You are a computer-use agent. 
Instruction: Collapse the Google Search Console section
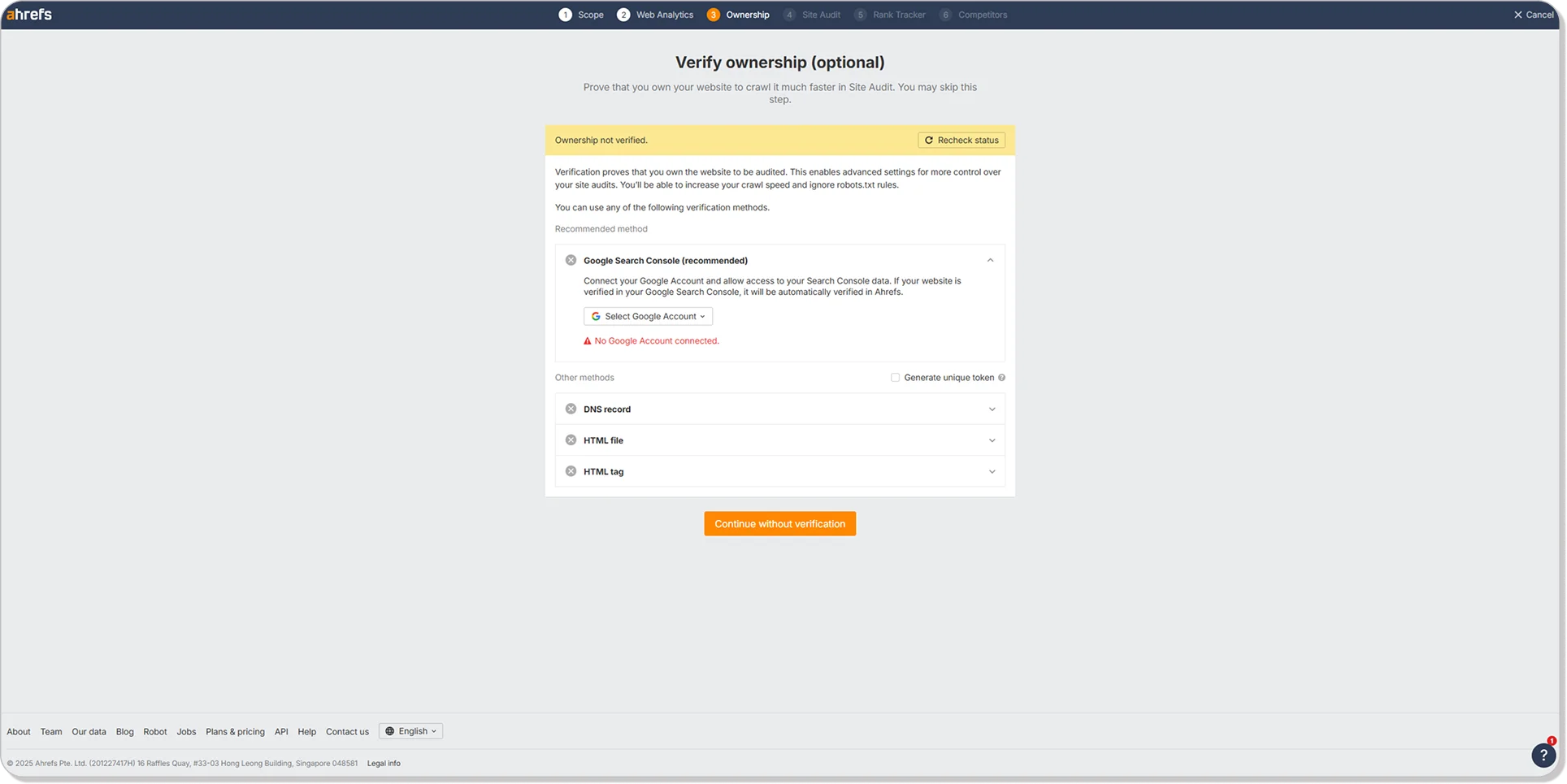coord(990,261)
